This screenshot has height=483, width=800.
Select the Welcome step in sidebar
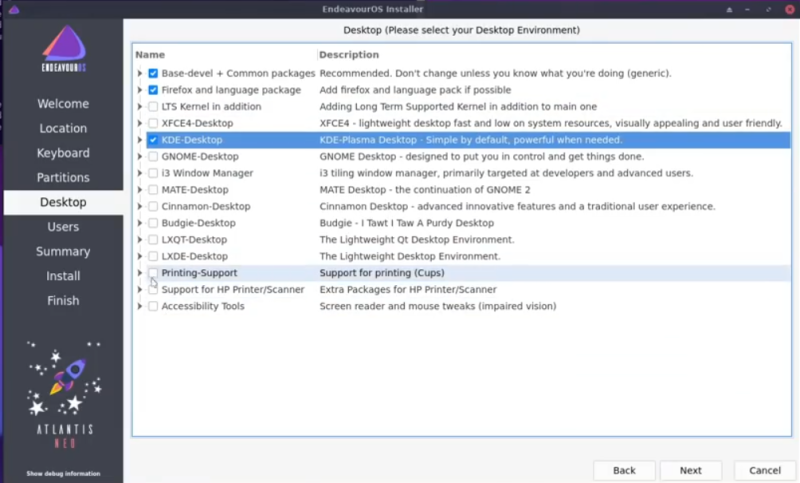[63, 104]
